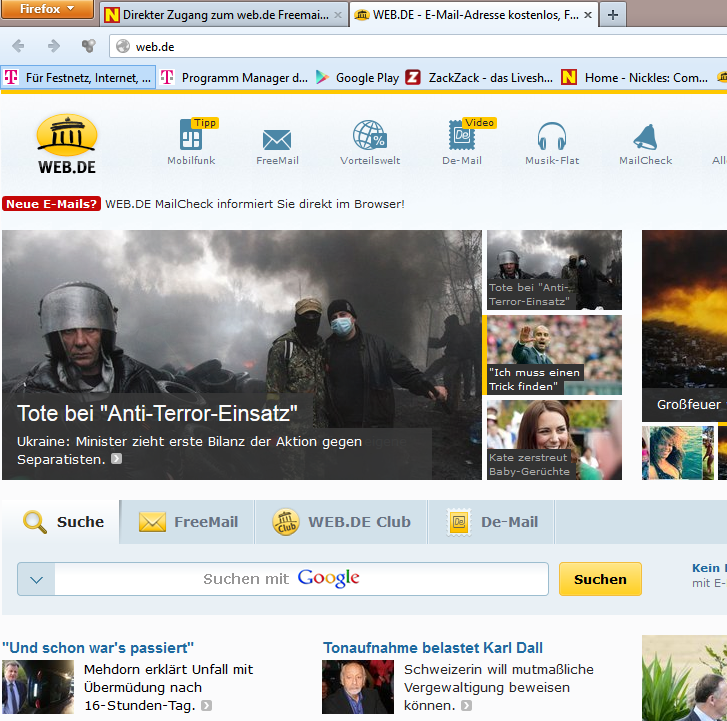Select the Kate zerstreut Baby-Gerüchte thumbnail

tap(554, 440)
